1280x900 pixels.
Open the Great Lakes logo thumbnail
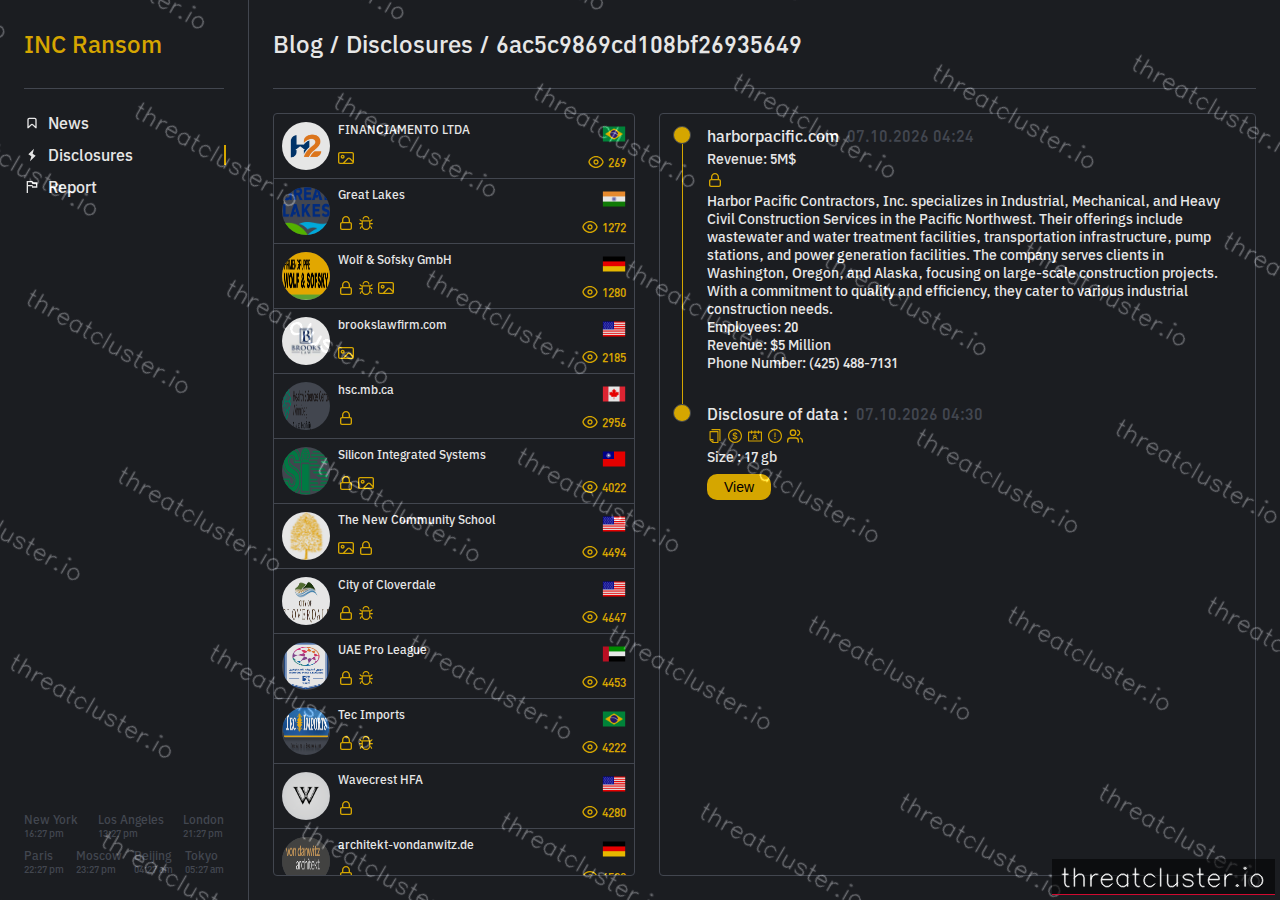(x=306, y=211)
